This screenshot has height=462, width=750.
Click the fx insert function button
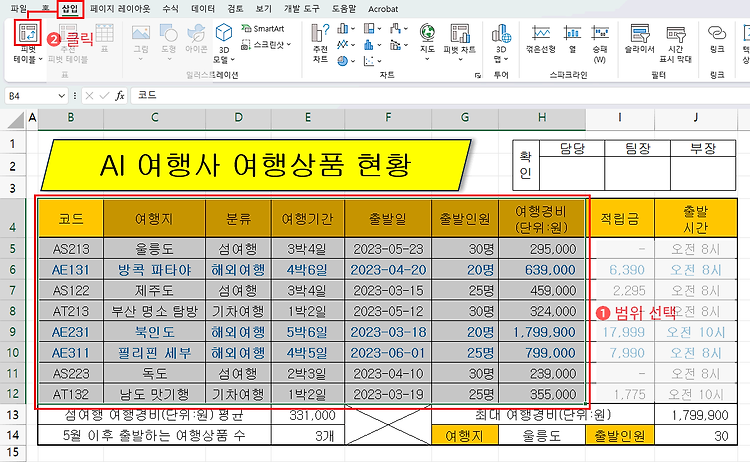(120, 96)
